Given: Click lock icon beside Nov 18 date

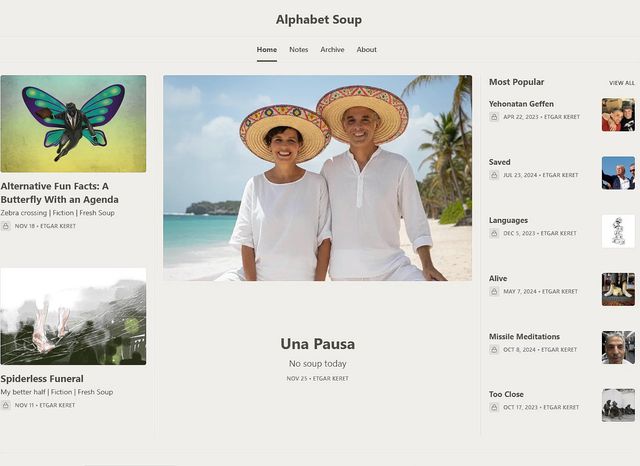Looking at the screenshot, I should 6,226.
